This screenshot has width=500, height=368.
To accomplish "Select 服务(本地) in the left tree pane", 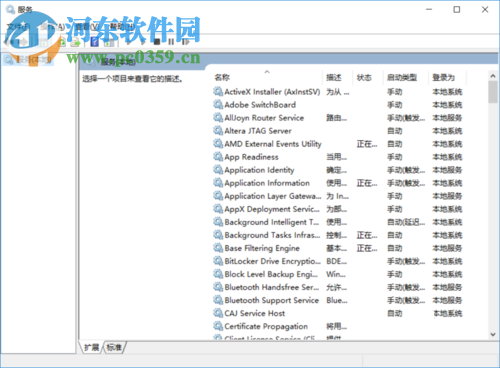I will [28, 60].
